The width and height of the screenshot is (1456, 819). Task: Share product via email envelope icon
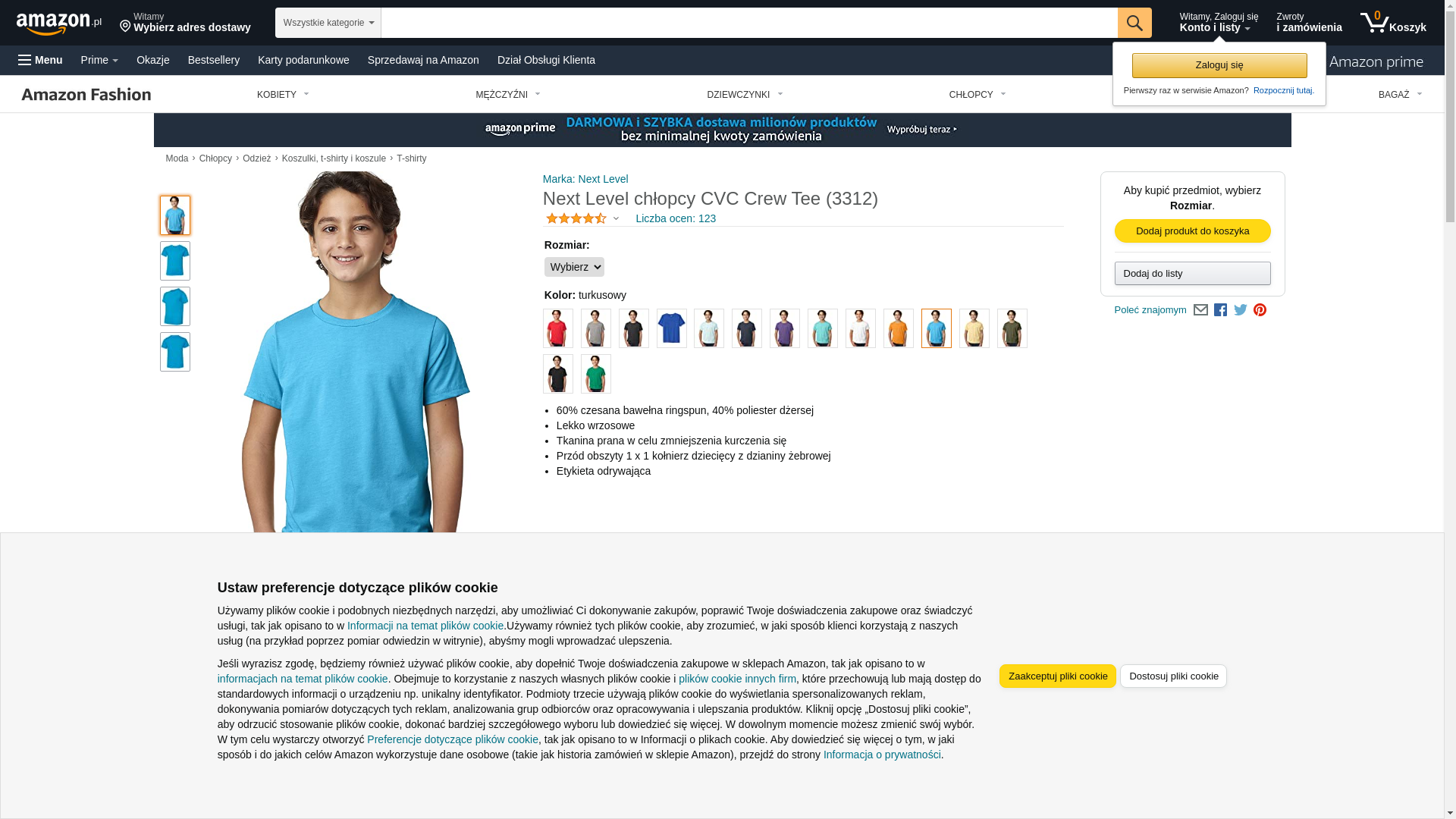[1200, 310]
